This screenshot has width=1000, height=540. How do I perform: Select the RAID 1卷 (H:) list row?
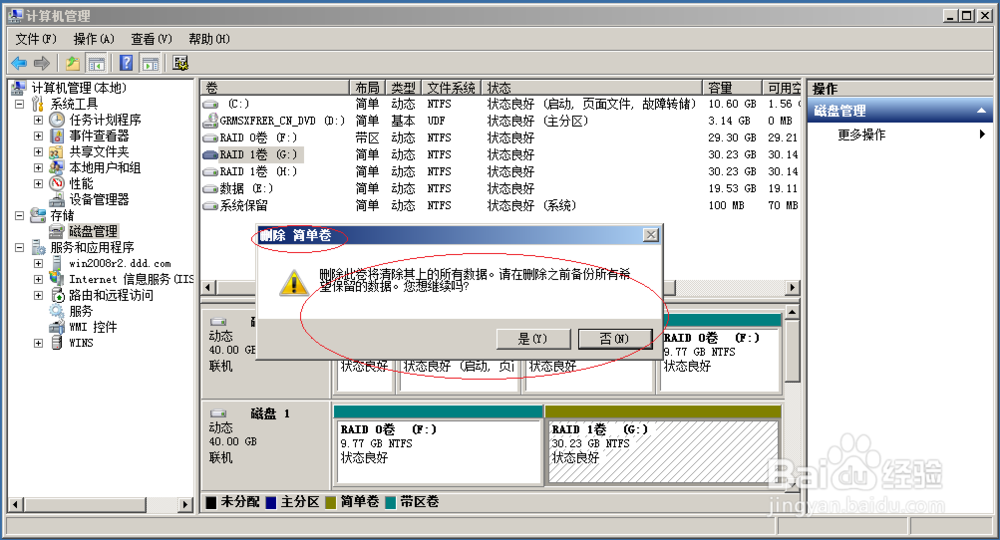tap(501, 171)
